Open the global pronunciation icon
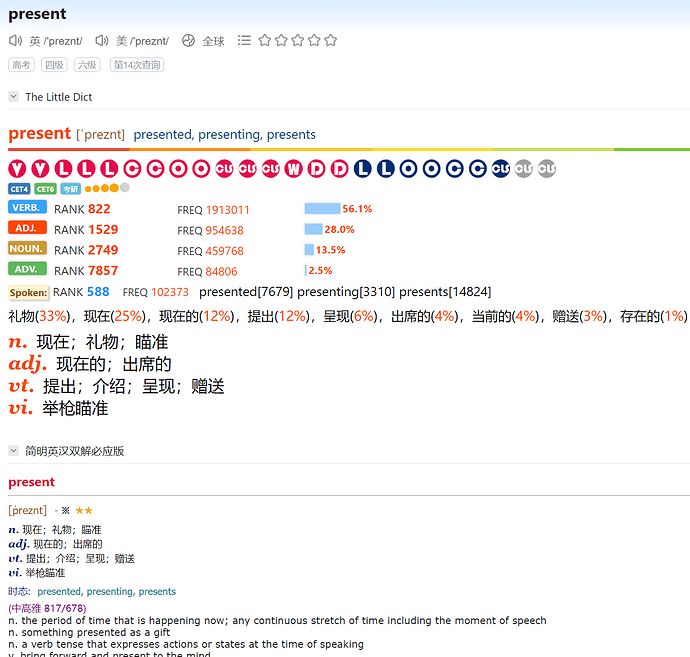The image size is (690, 657). pyautogui.click(x=188, y=40)
